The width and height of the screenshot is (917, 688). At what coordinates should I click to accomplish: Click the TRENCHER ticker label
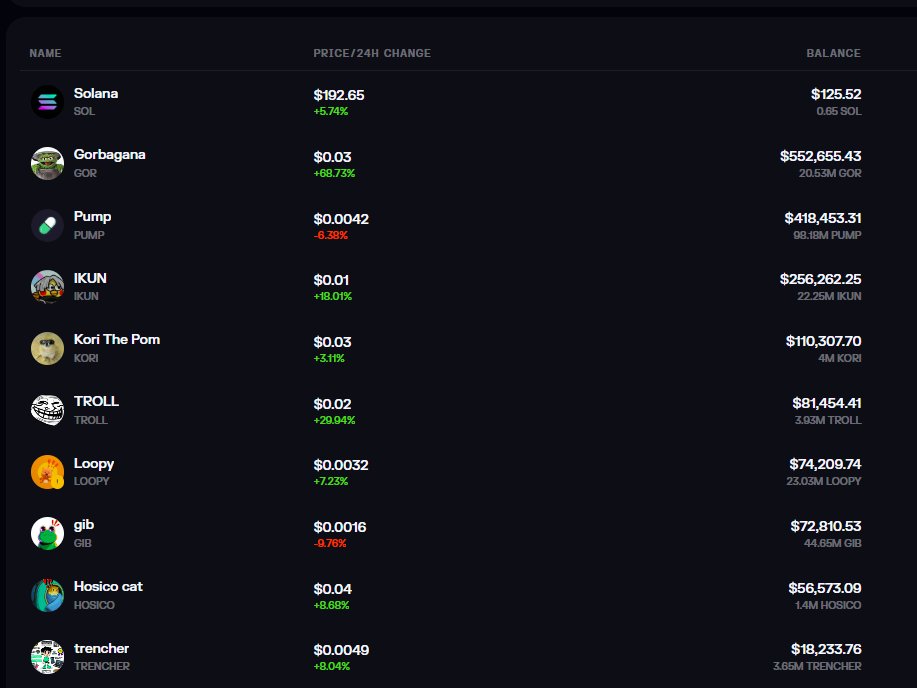pyautogui.click(x=102, y=666)
